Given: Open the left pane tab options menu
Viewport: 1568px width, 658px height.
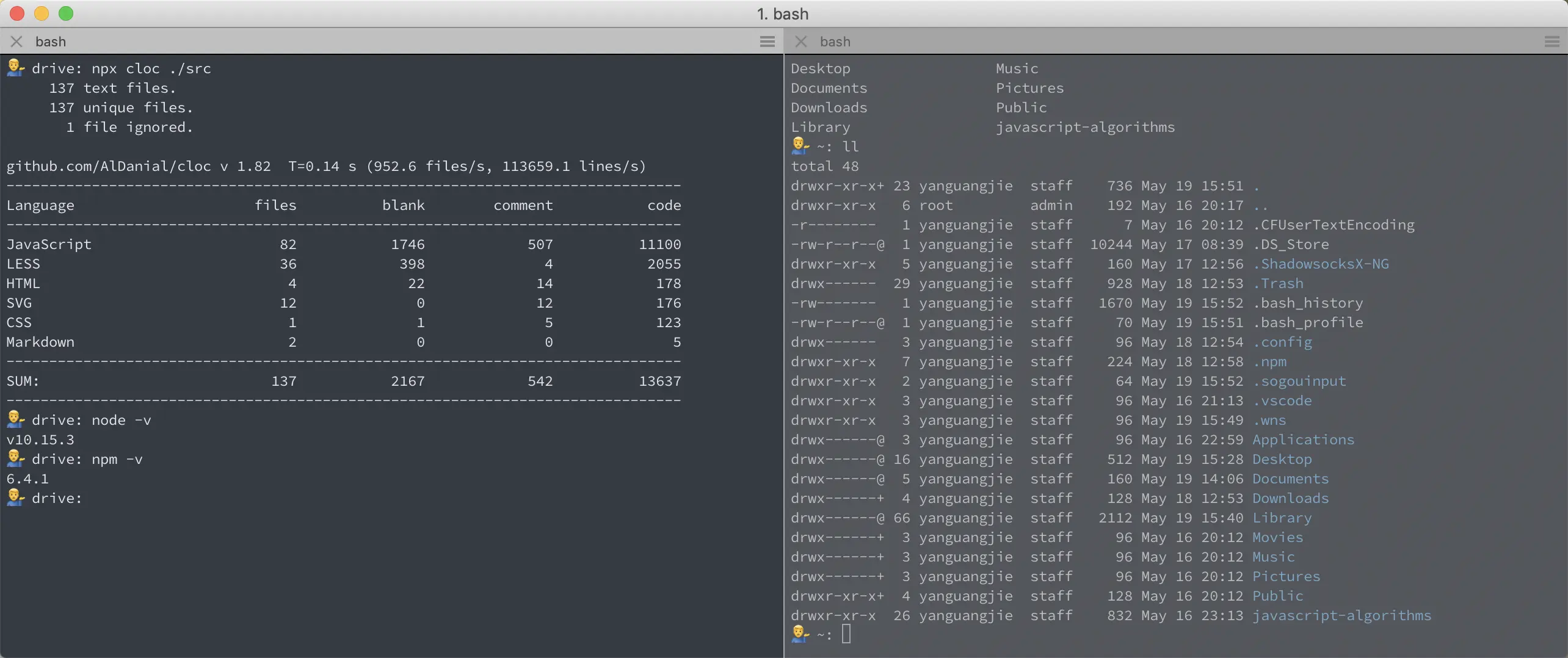Looking at the screenshot, I should [x=768, y=42].
